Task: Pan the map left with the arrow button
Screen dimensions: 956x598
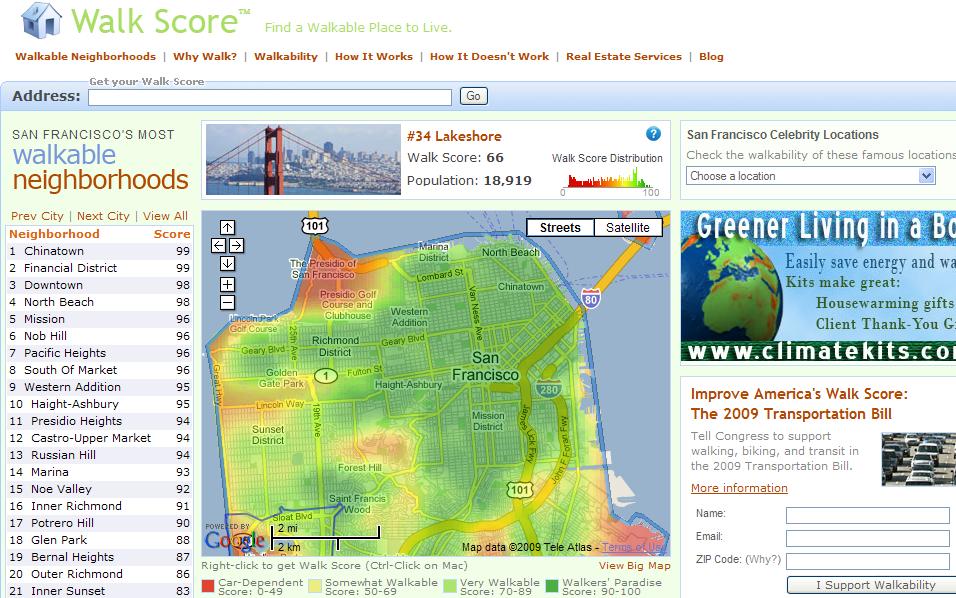Action: [x=218, y=245]
